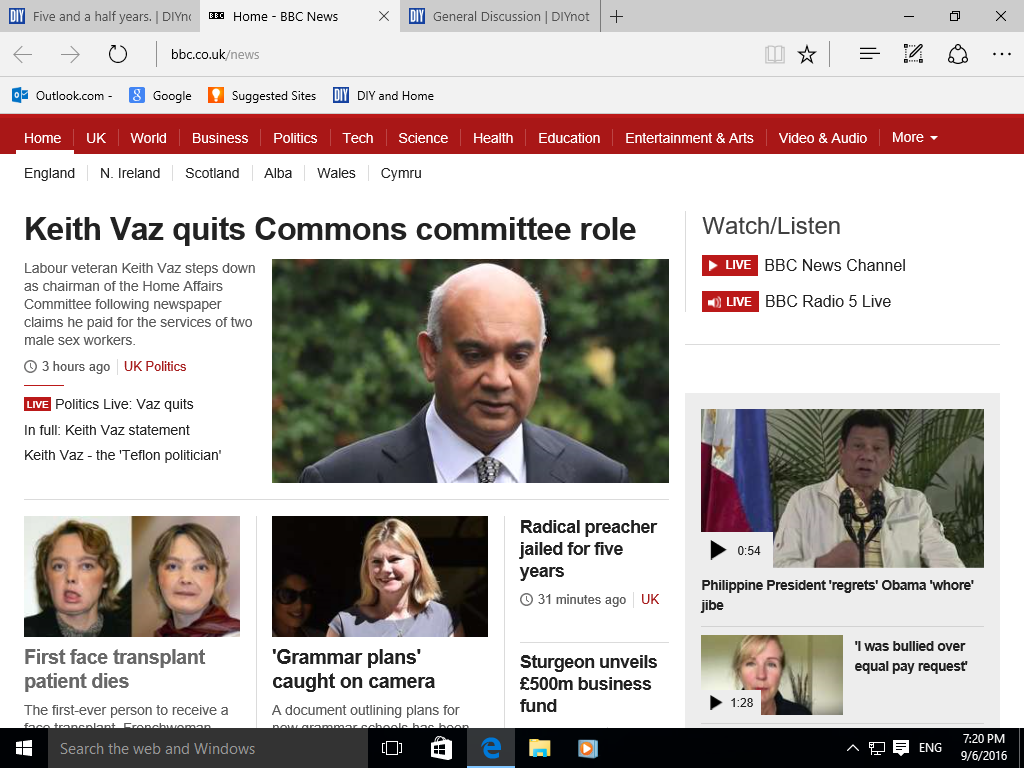
Task: Add page to favorites star icon
Action: (807, 54)
